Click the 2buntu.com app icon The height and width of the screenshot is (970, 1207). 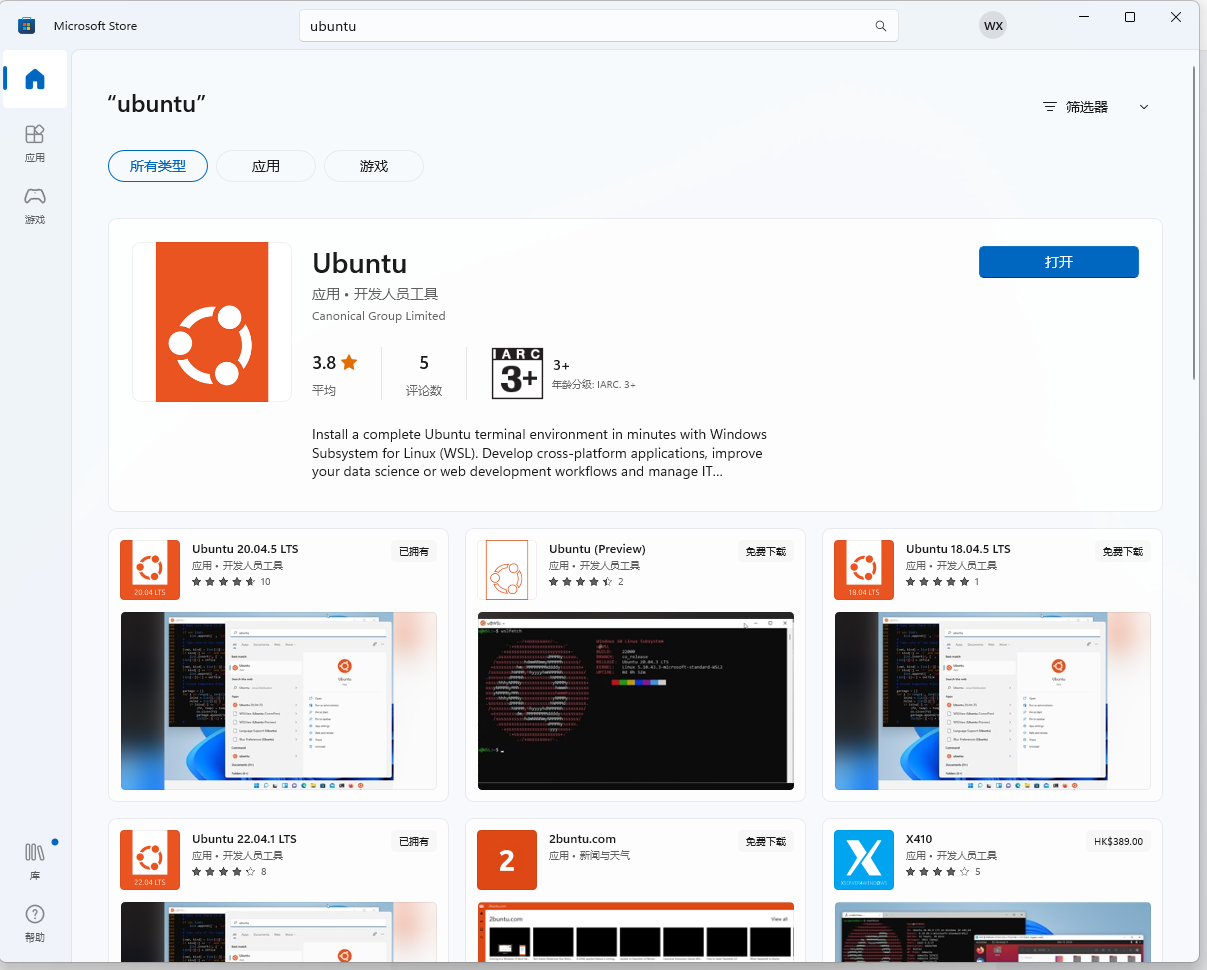507,860
